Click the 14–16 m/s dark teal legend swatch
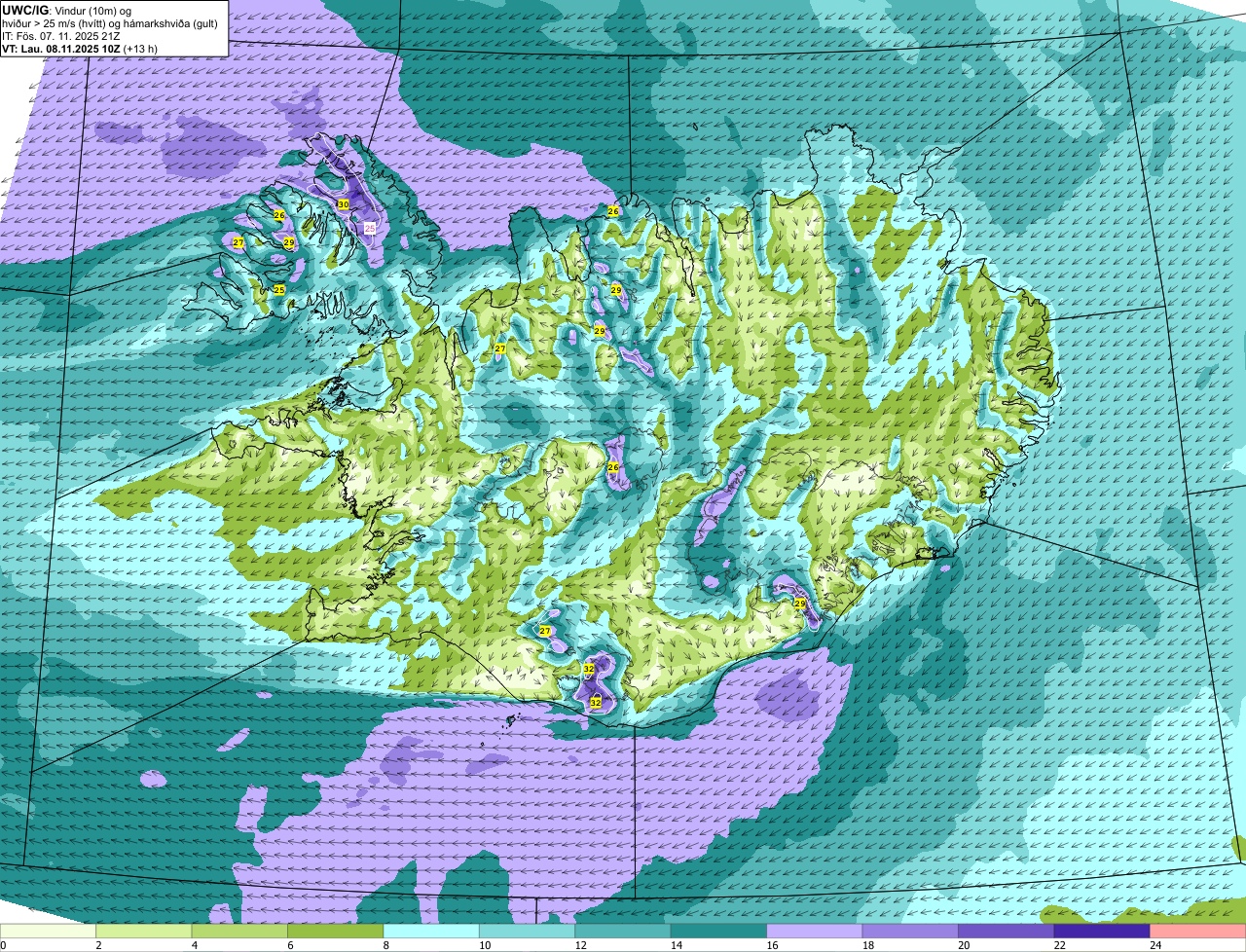 (719, 932)
